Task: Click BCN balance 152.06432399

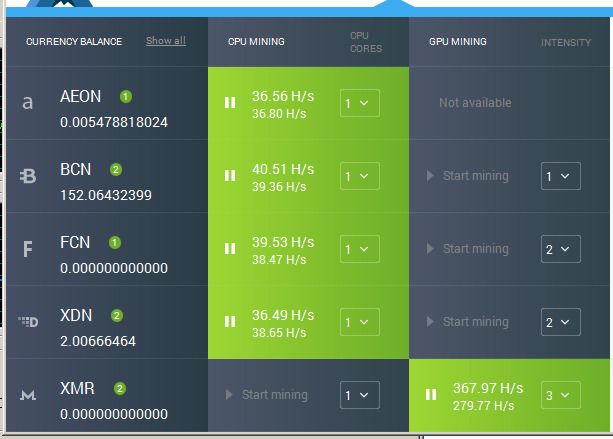Action: coord(106,195)
